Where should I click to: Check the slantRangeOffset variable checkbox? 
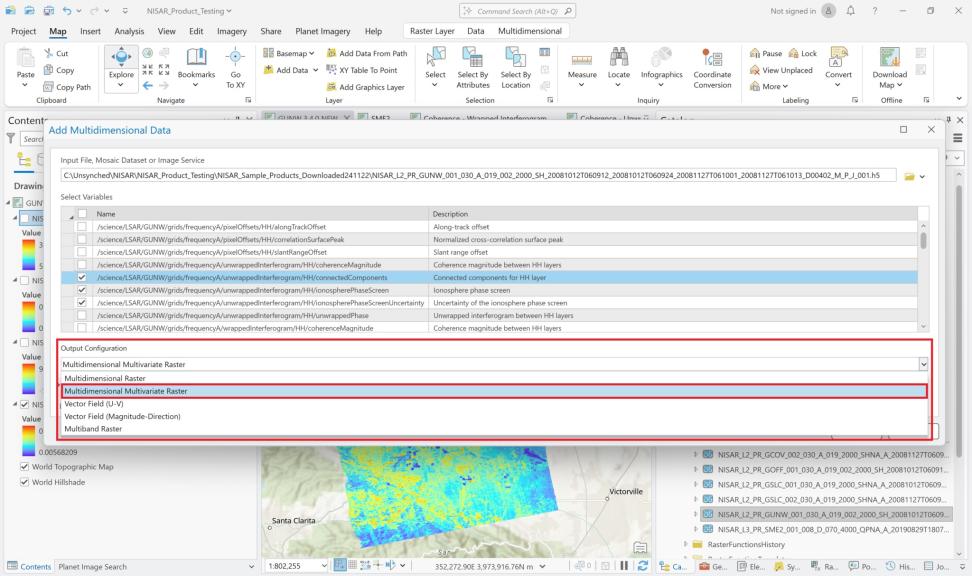point(82,252)
